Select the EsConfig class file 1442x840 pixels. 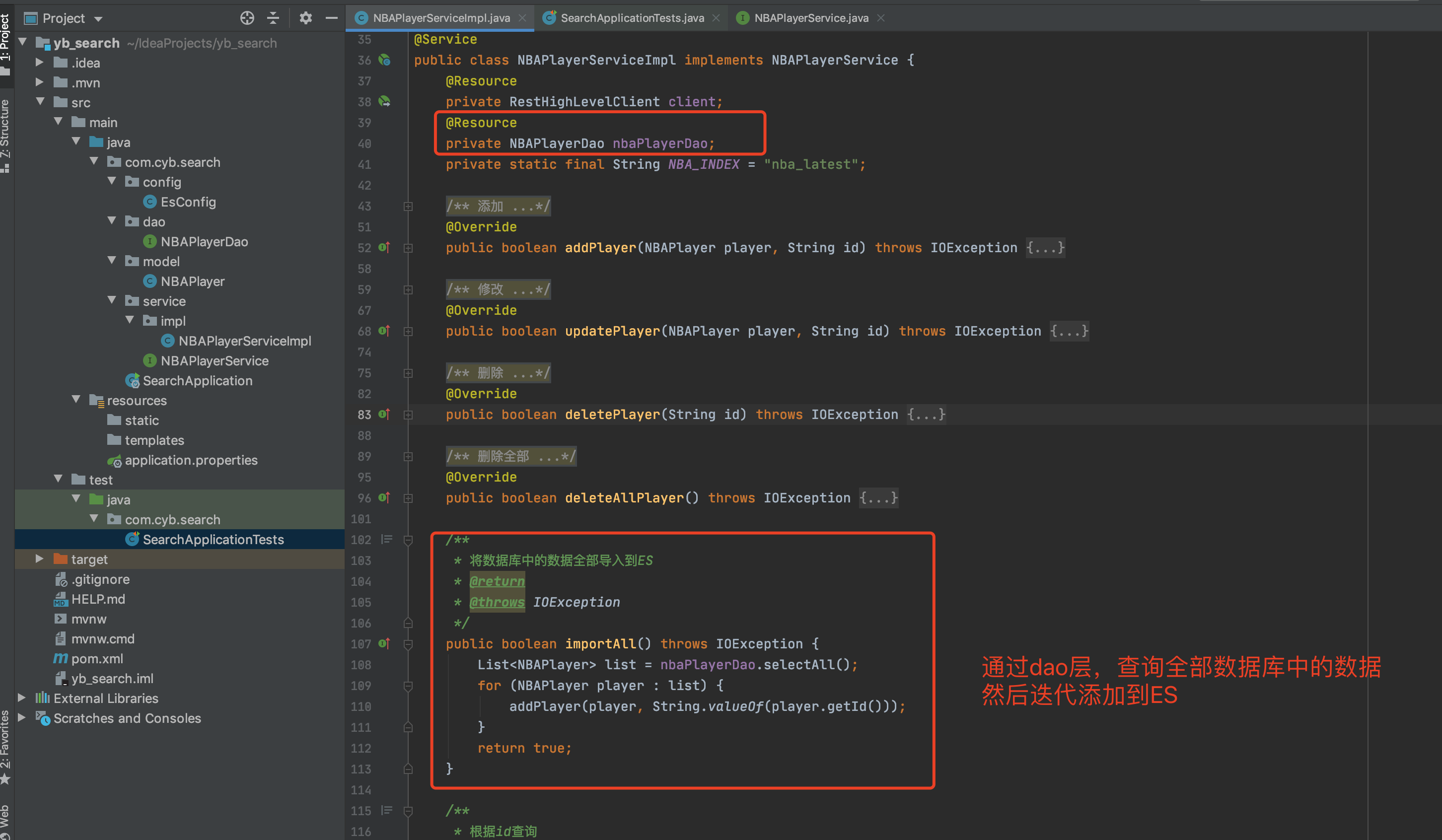[x=180, y=202]
